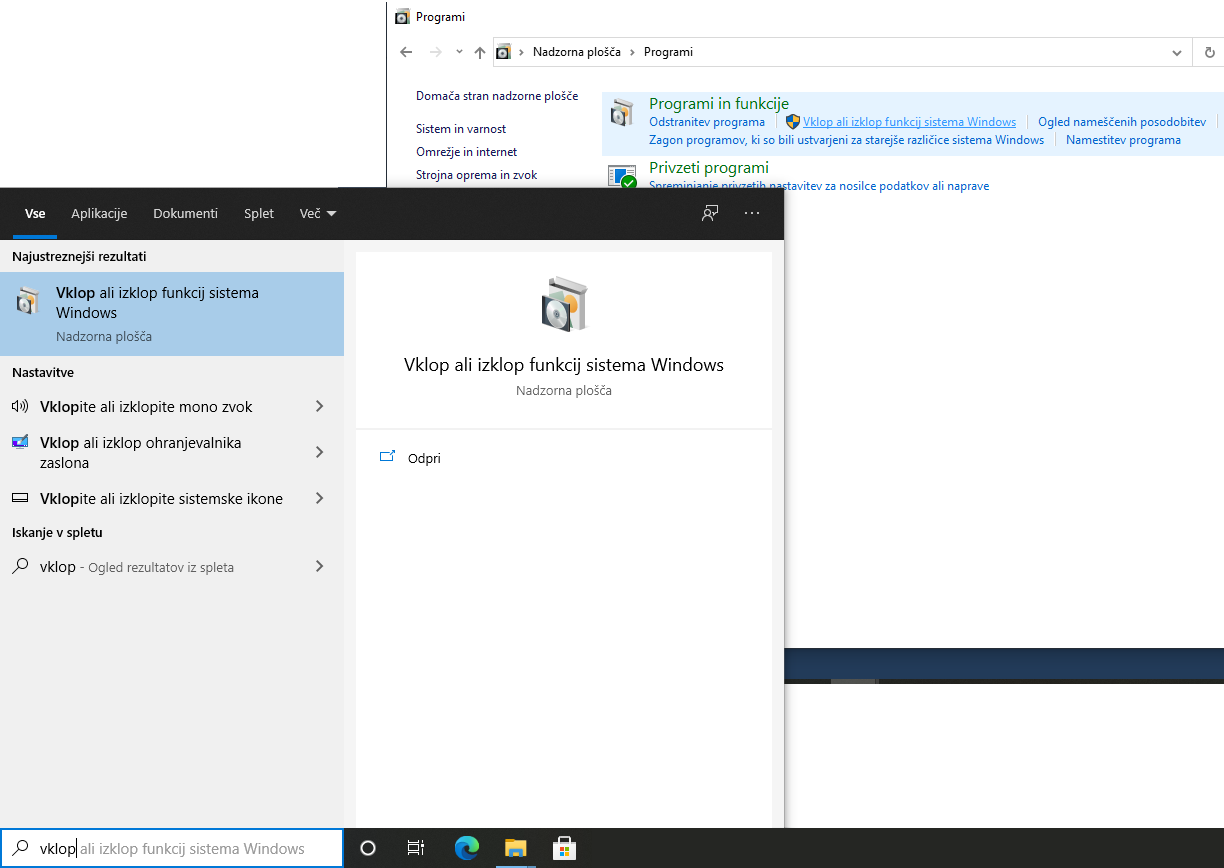Screen dimensions: 1224x868
Task: Open Strojna oprema in zvok category
Action: tap(477, 175)
